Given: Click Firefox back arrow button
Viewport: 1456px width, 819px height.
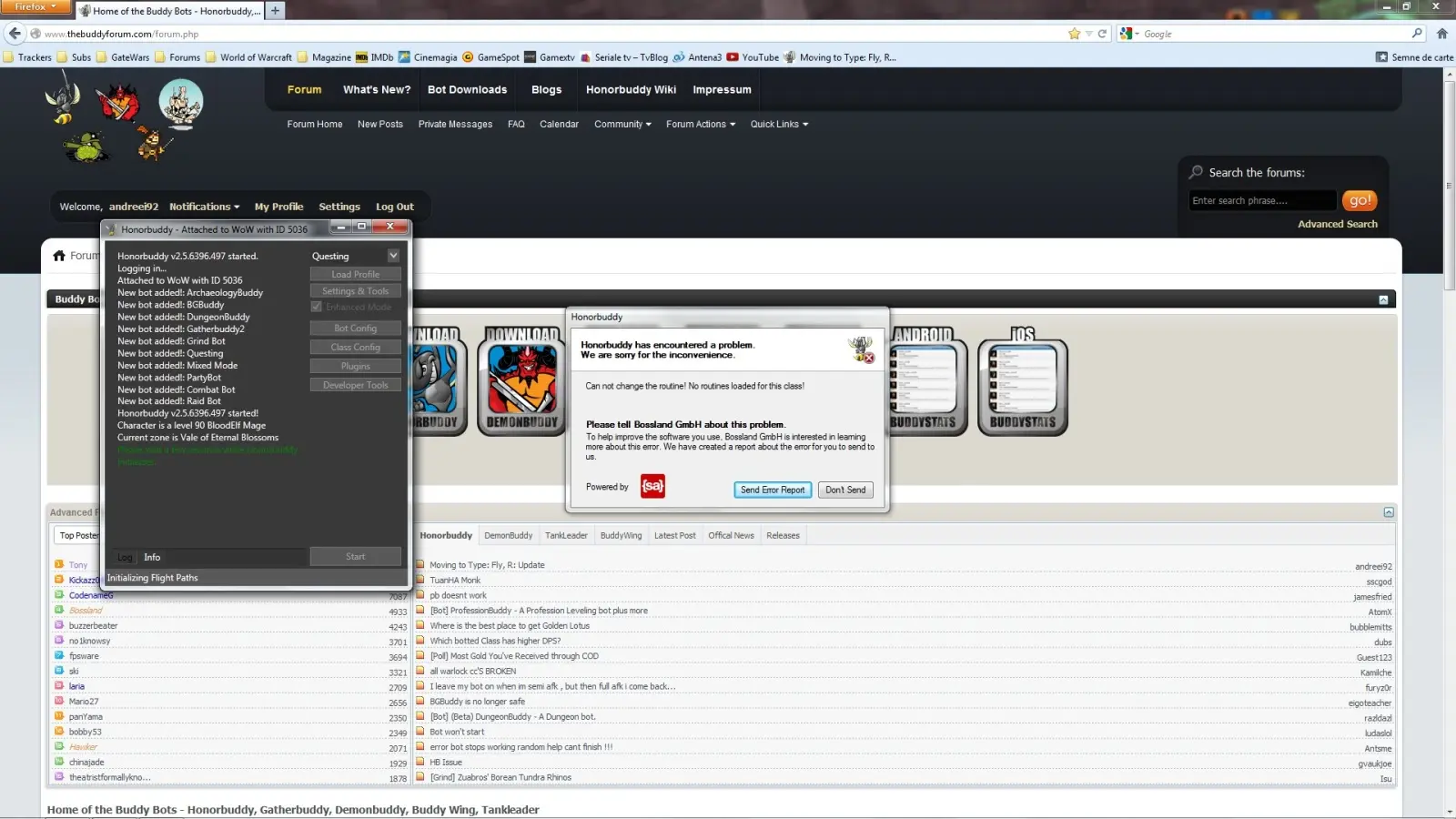Looking at the screenshot, I should point(15,34).
